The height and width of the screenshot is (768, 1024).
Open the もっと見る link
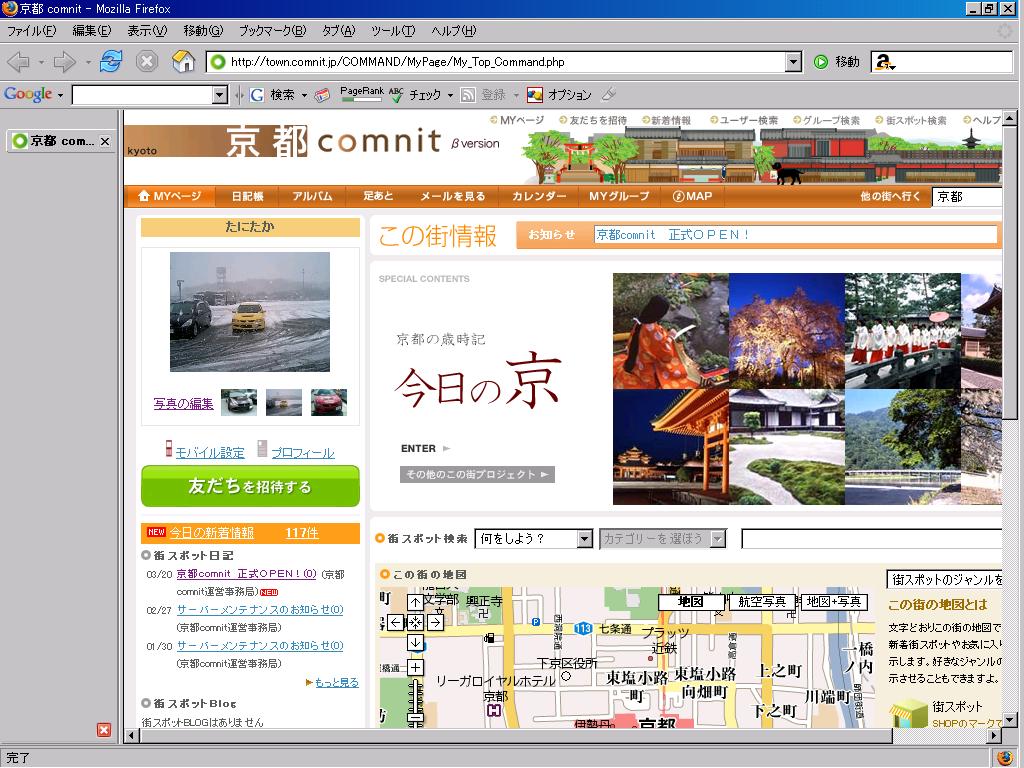tap(337, 682)
